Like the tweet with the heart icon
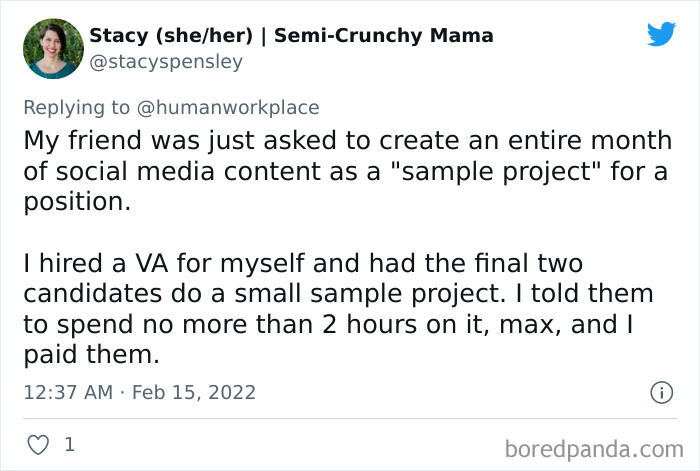The image size is (700, 471). [37, 444]
